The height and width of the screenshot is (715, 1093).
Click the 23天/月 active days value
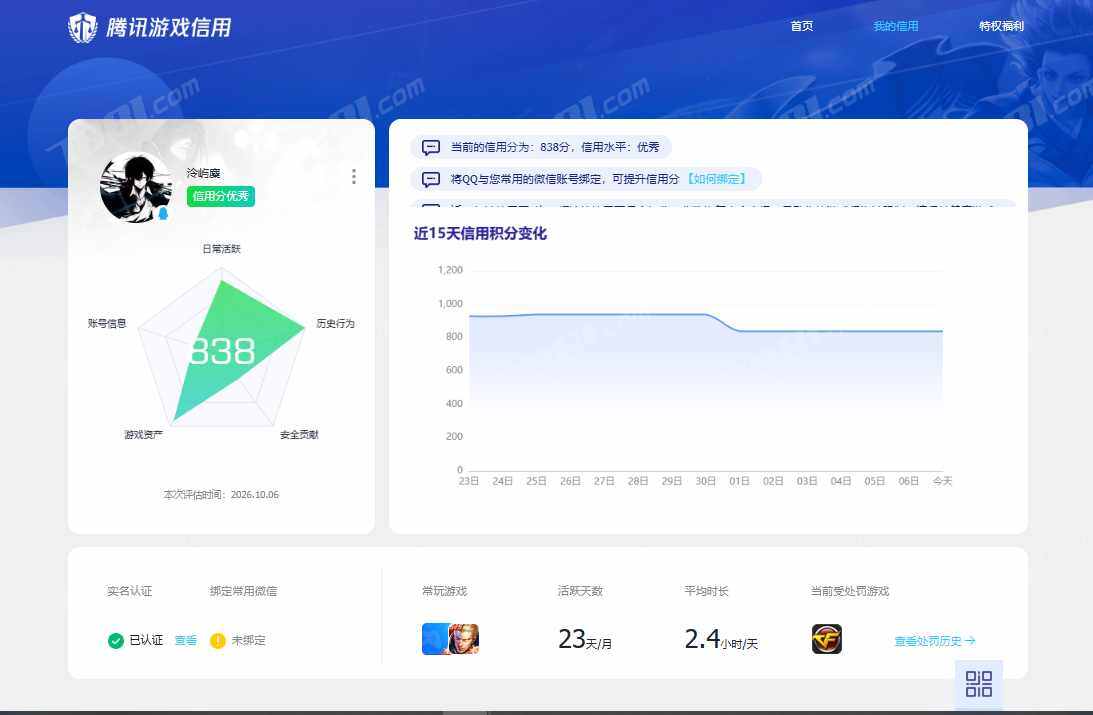tap(585, 639)
